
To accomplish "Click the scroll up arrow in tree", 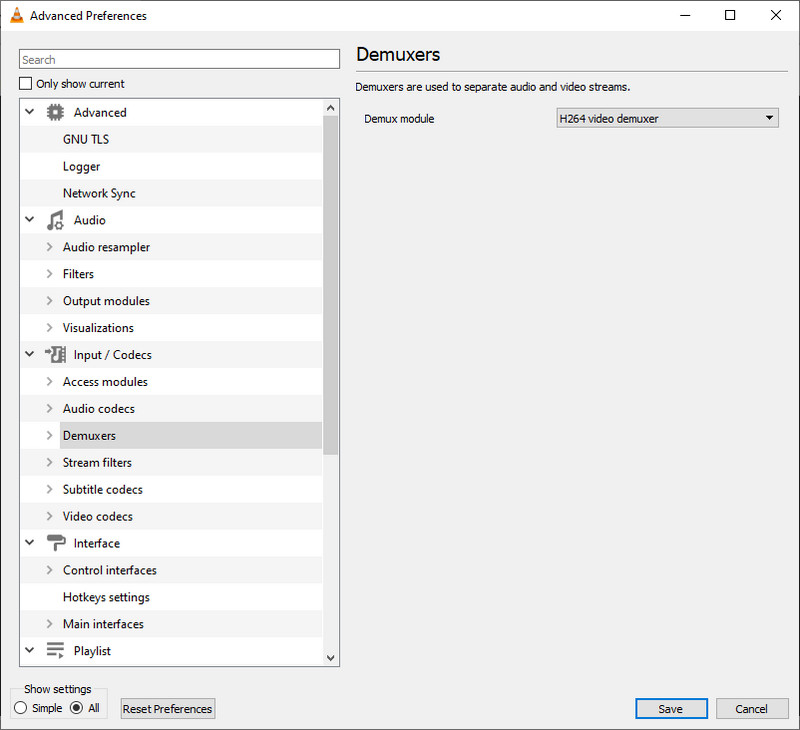I will (x=331, y=108).
